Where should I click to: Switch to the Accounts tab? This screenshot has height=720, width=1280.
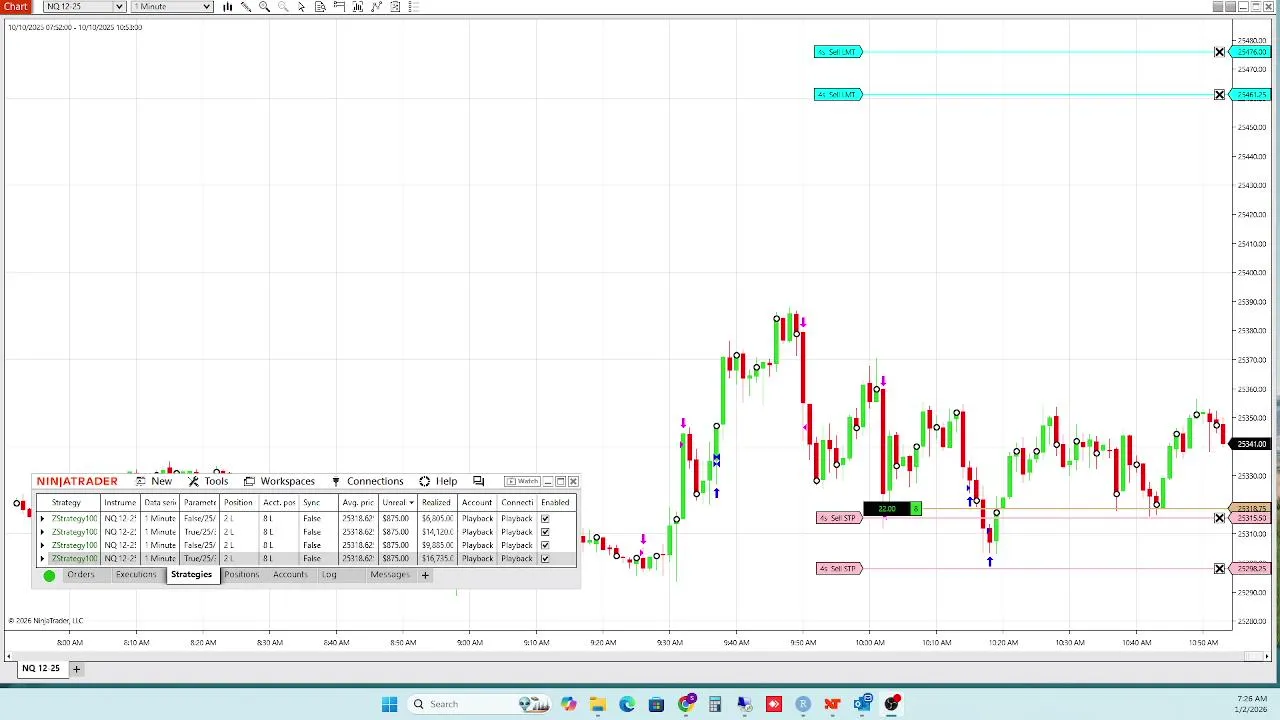coord(290,575)
